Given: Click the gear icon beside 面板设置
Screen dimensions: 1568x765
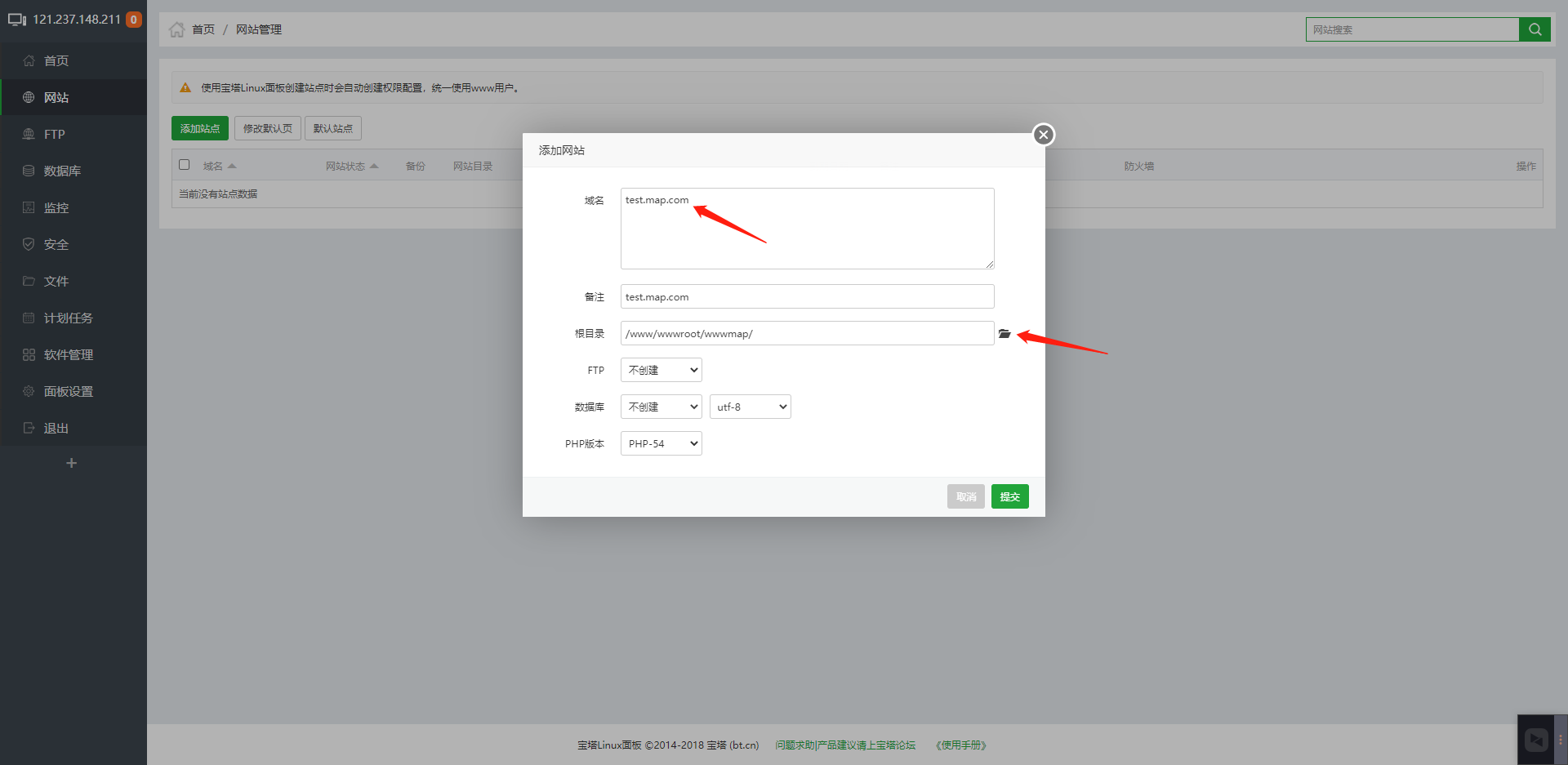Looking at the screenshot, I should point(29,391).
